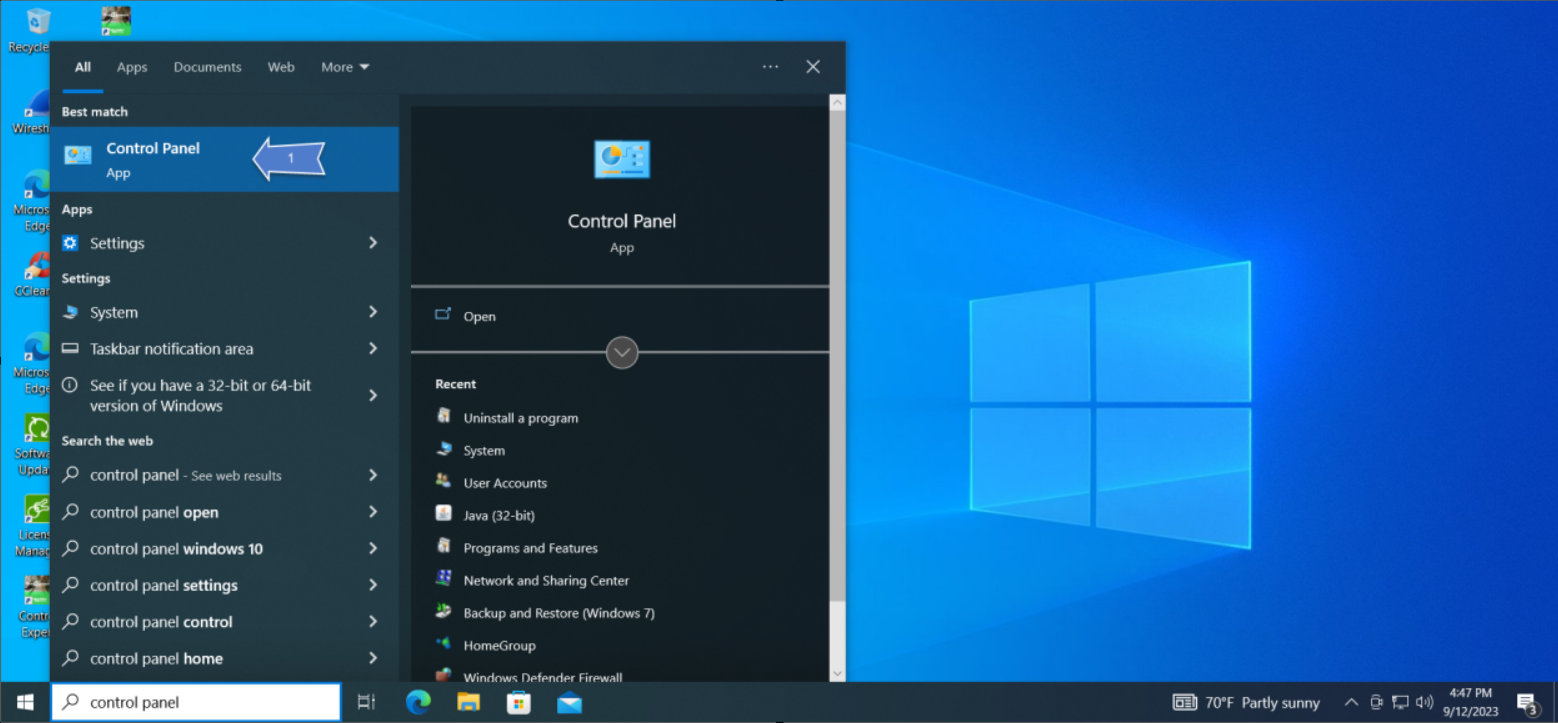This screenshot has height=723, width=1558.
Task: Click the HomeGroup recent icon
Action: [x=443, y=645]
